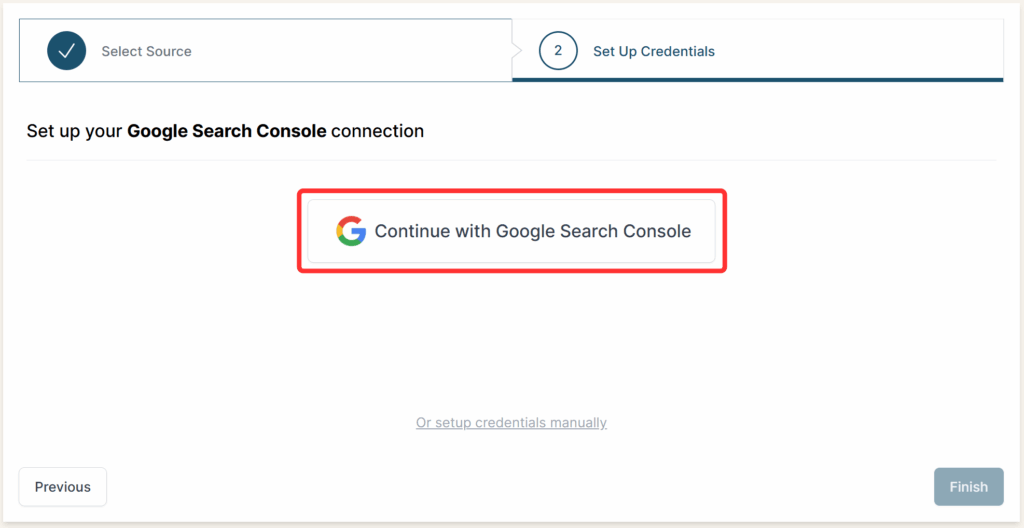Viewport: 1024px width, 528px height.
Task: Open the Set Up Credentials step
Action: tap(653, 51)
